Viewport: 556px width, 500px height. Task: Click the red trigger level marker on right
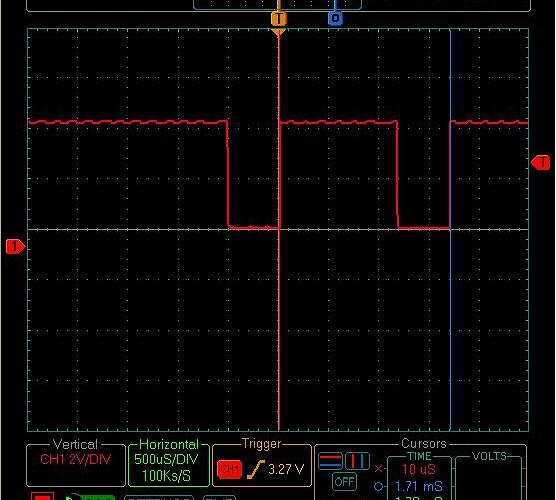point(540,162)
